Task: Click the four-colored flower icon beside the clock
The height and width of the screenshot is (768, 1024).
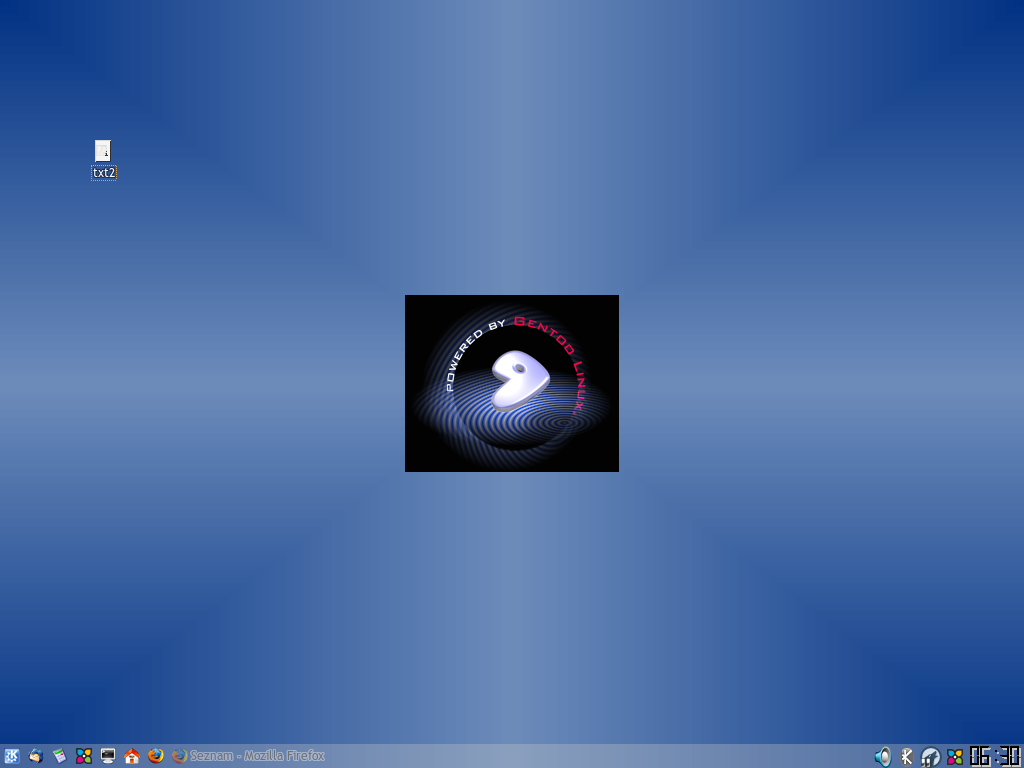Action: (955, 756)
